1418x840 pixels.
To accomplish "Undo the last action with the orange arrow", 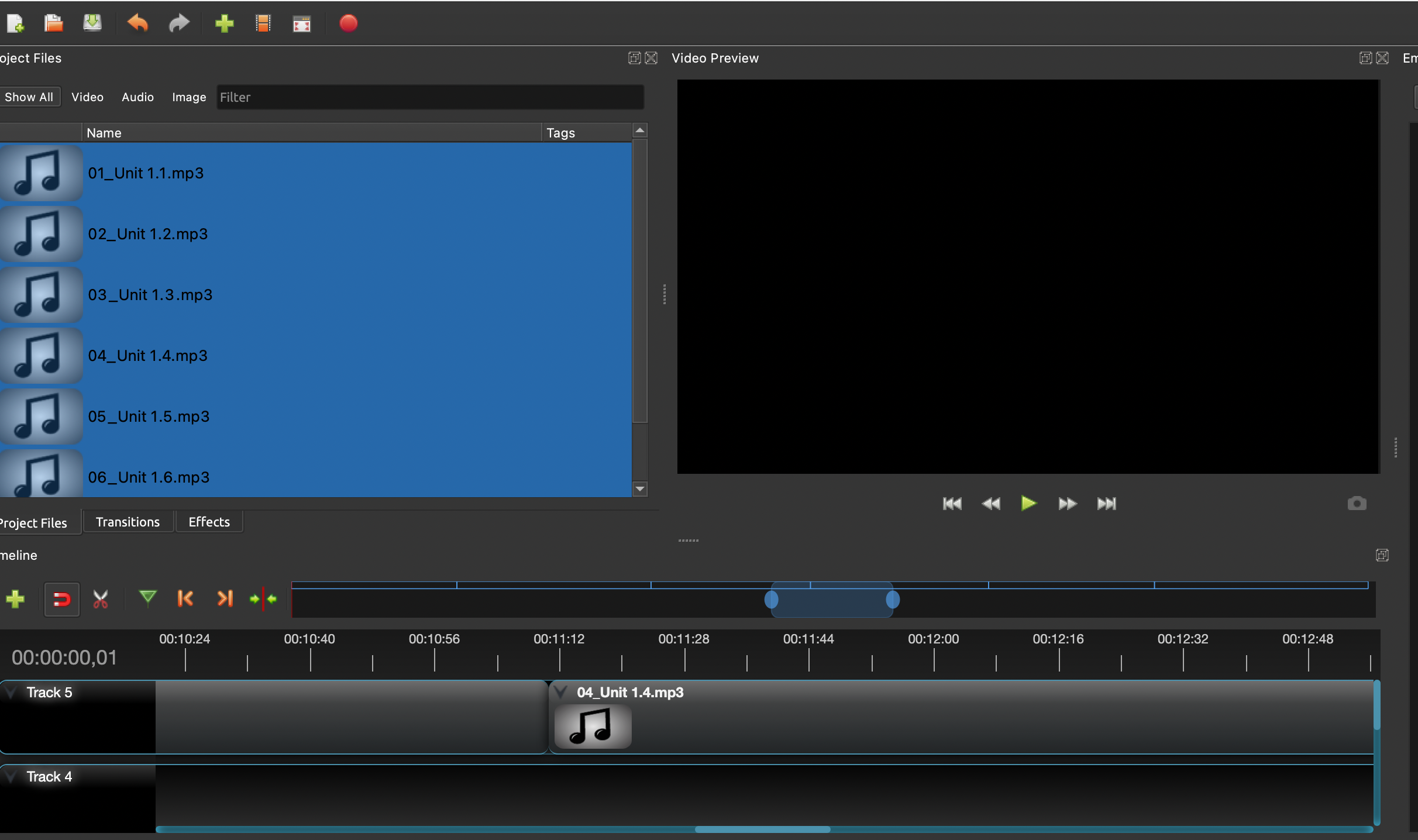I will (137, 23).
